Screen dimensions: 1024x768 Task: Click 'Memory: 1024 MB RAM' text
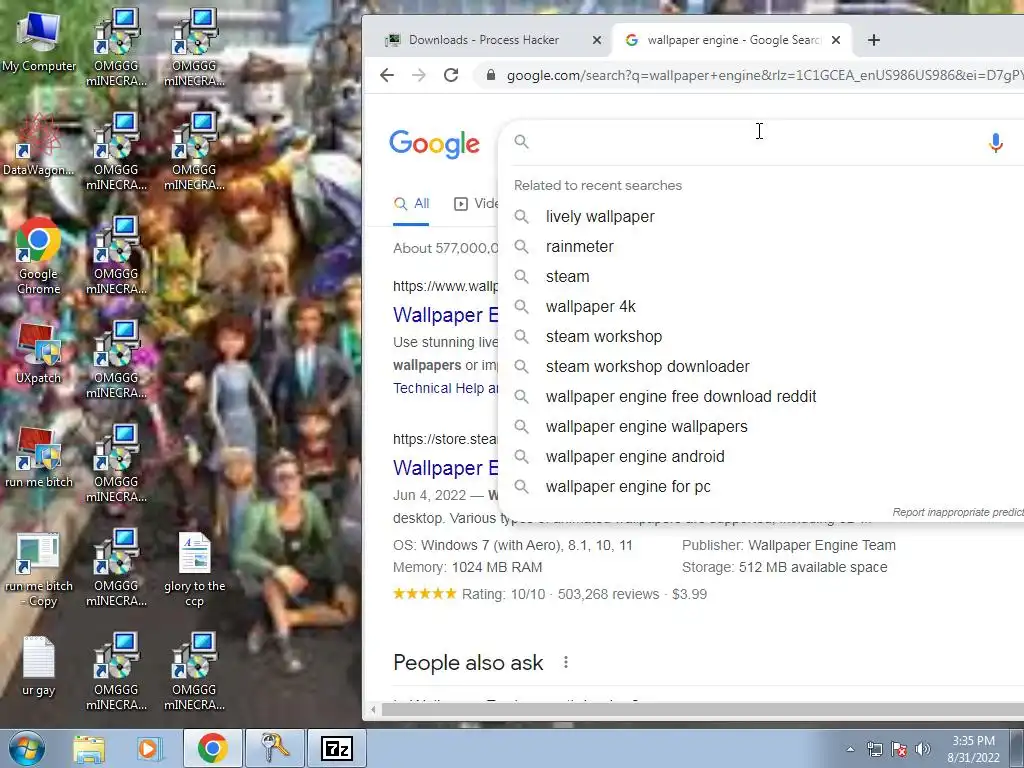468,568
